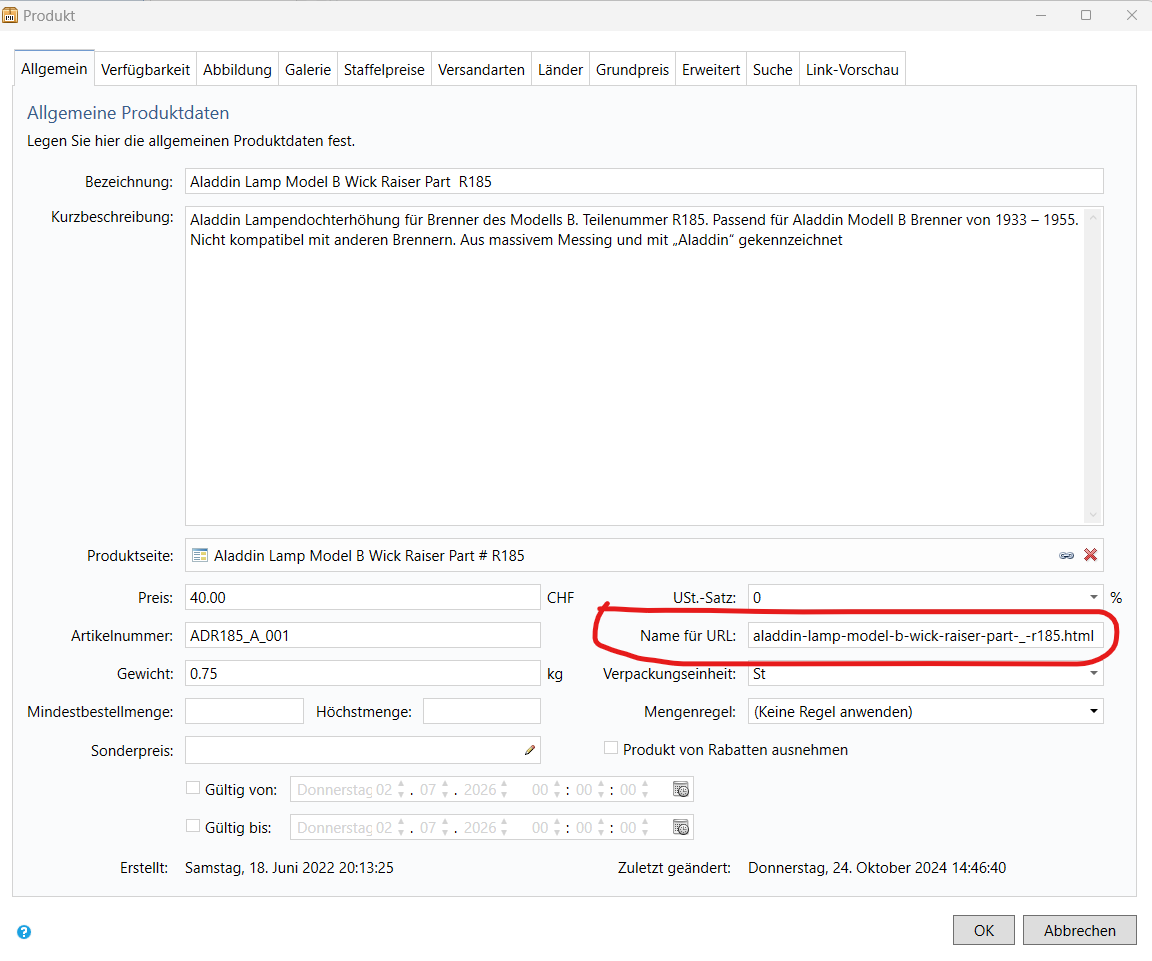Open the Mengenregel dropdown

click(x=1093, y=711)
